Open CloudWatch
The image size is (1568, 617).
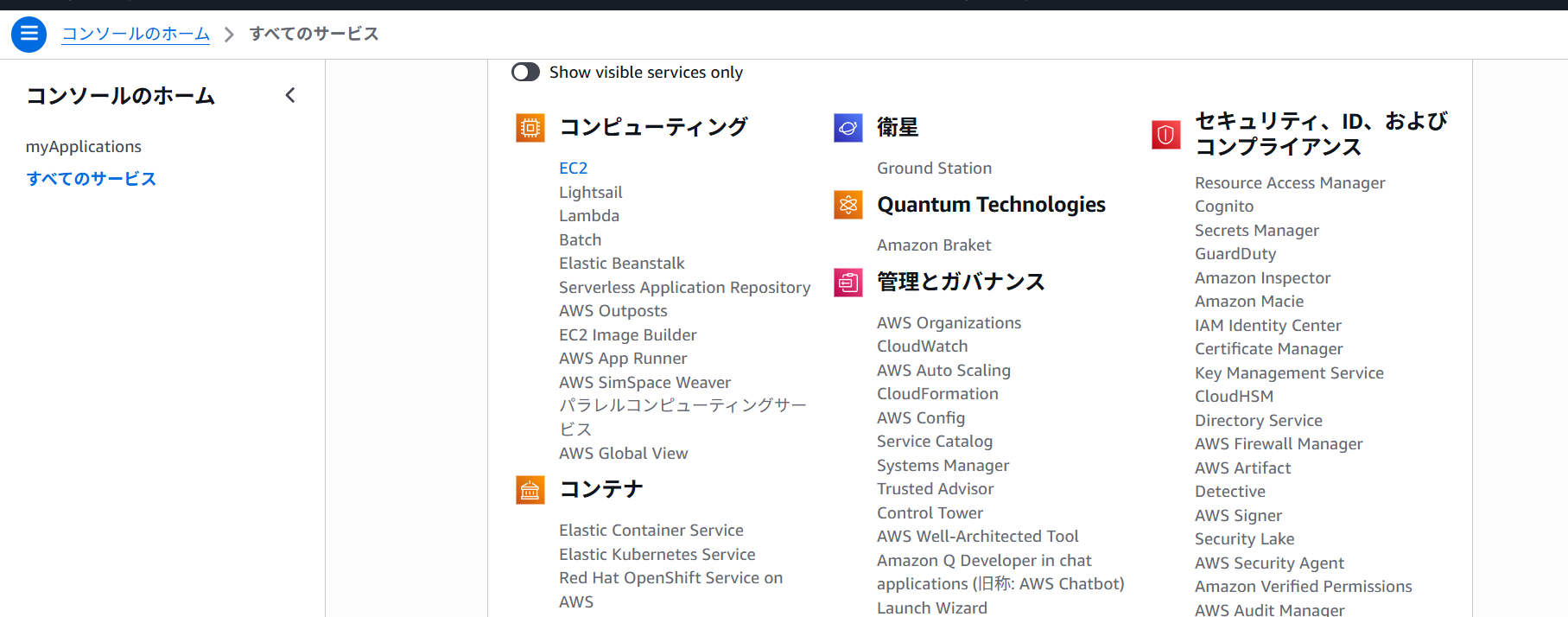coord(923,347)
